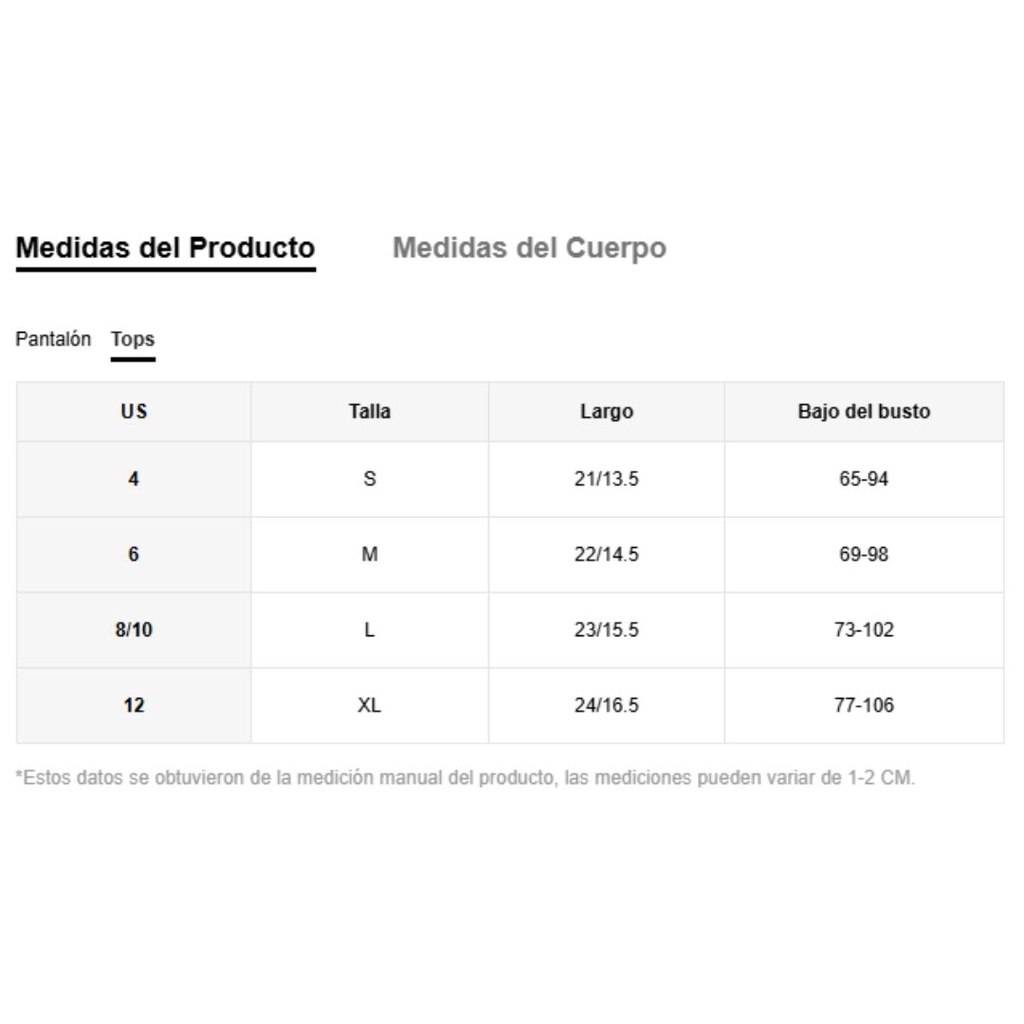
Task: Select the Medidas del Producto tab
Action: 165,248
